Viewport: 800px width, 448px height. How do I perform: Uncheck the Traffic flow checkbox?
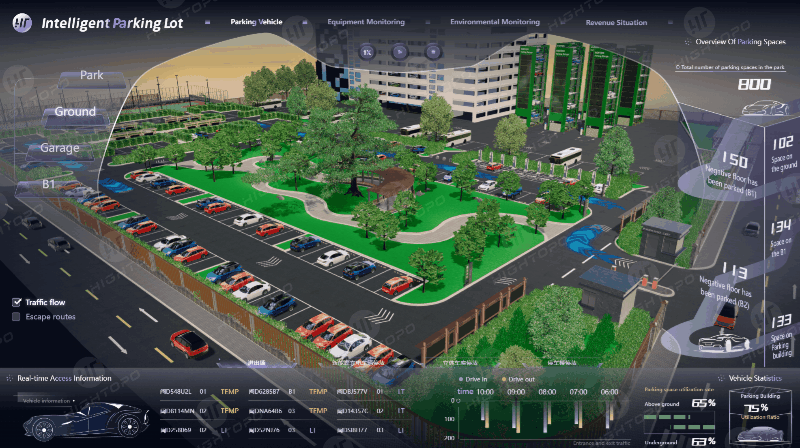coord(16,302)
